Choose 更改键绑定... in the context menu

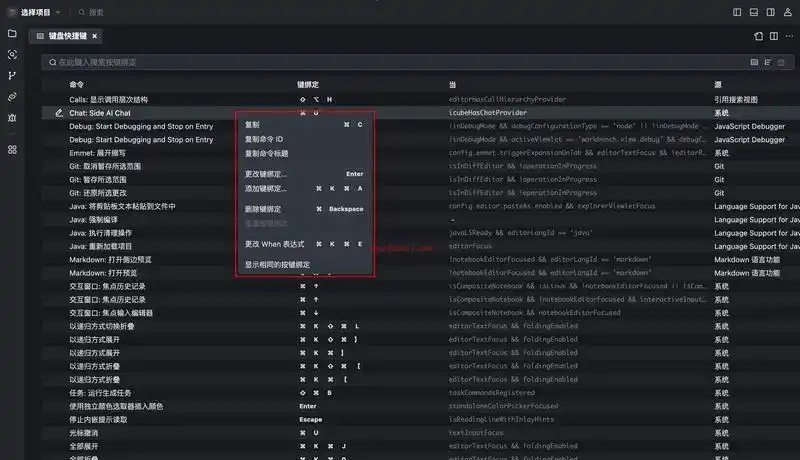pyautogui.click(x=304, y=174)
